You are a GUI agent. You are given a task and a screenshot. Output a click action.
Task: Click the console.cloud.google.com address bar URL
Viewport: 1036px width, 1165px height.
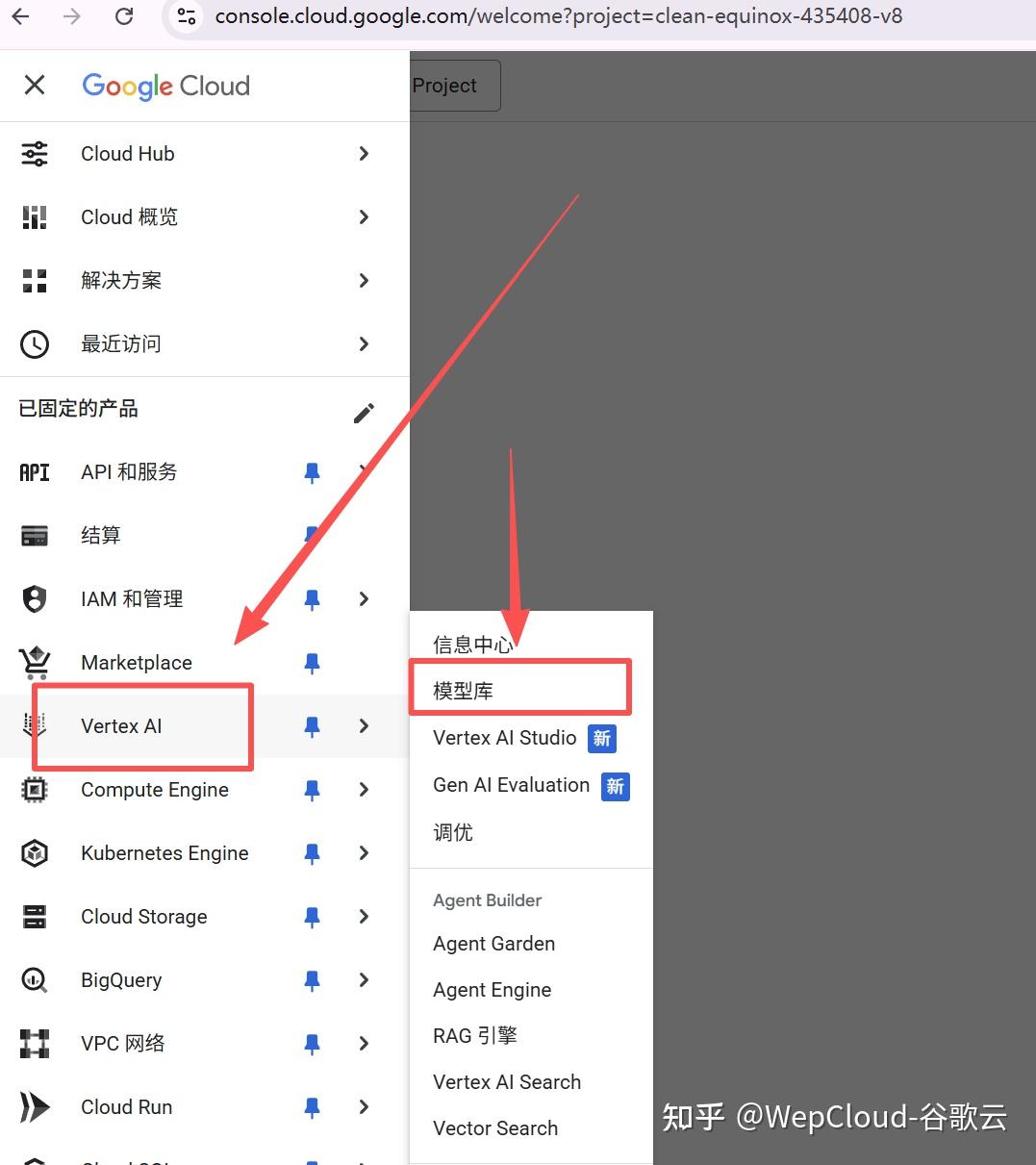[558, 16]
